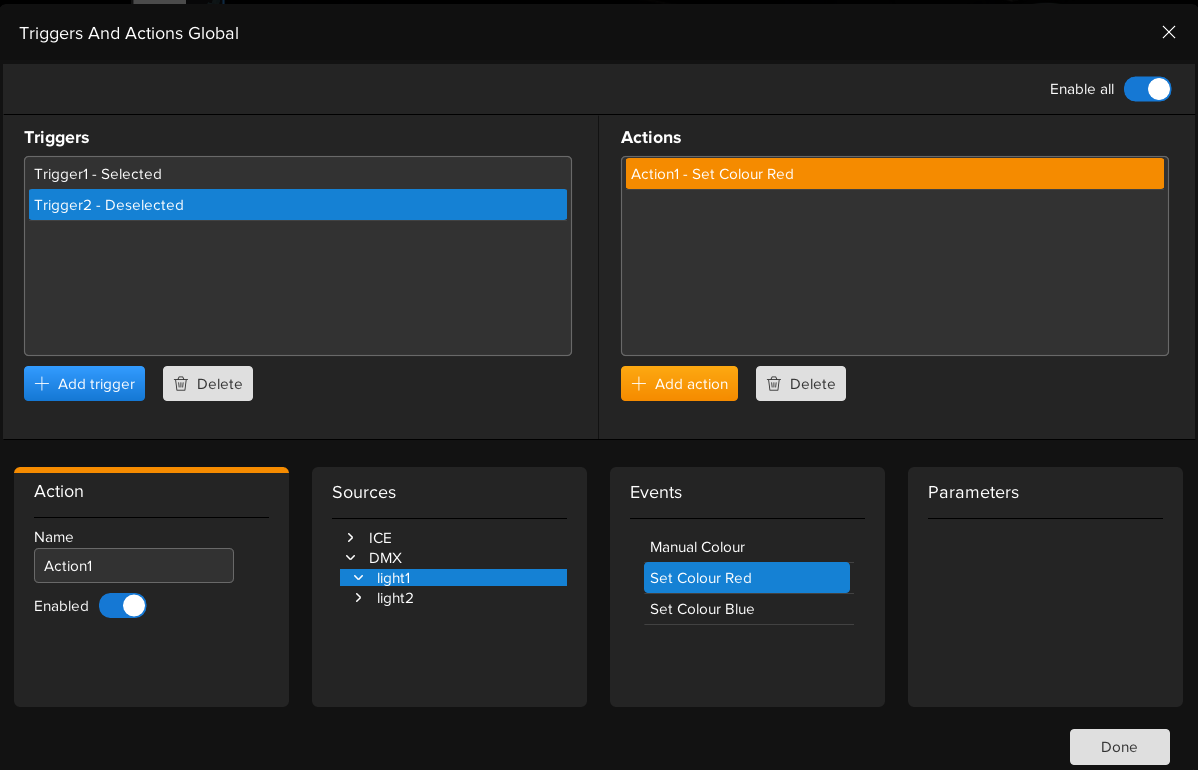This screenshot has width=1198, height=770.
Task: Click the plus icon on Add action
Action: coord(639,384)
